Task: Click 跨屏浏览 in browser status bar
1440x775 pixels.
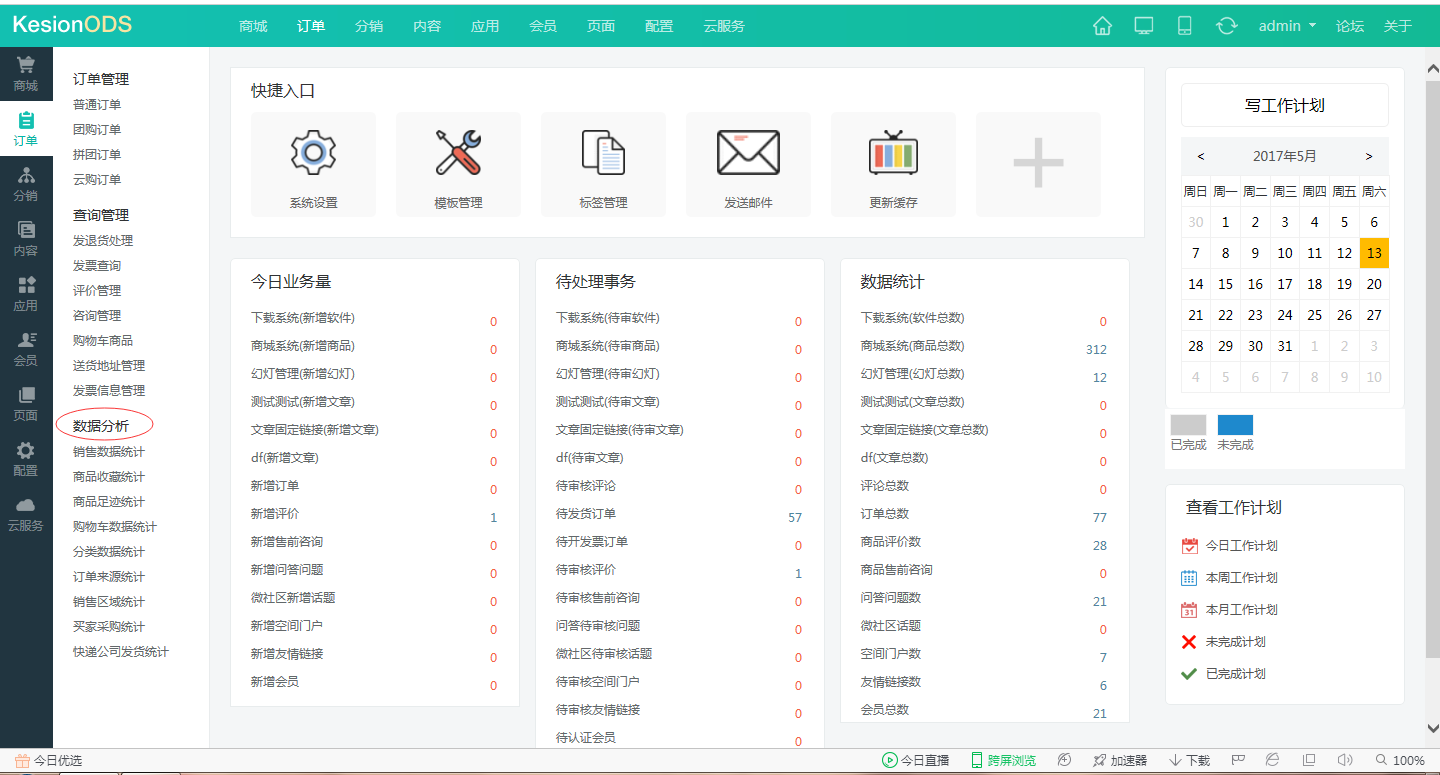Action: 1003,761
